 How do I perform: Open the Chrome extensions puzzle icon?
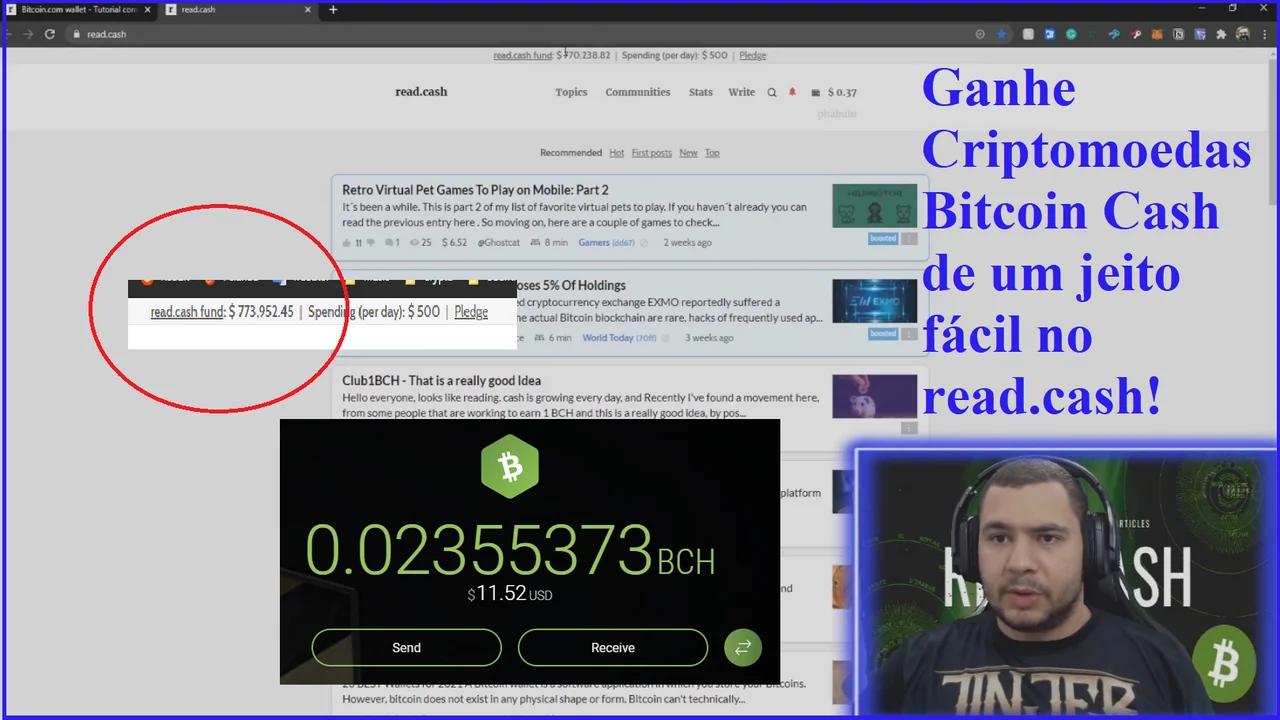1221,33
